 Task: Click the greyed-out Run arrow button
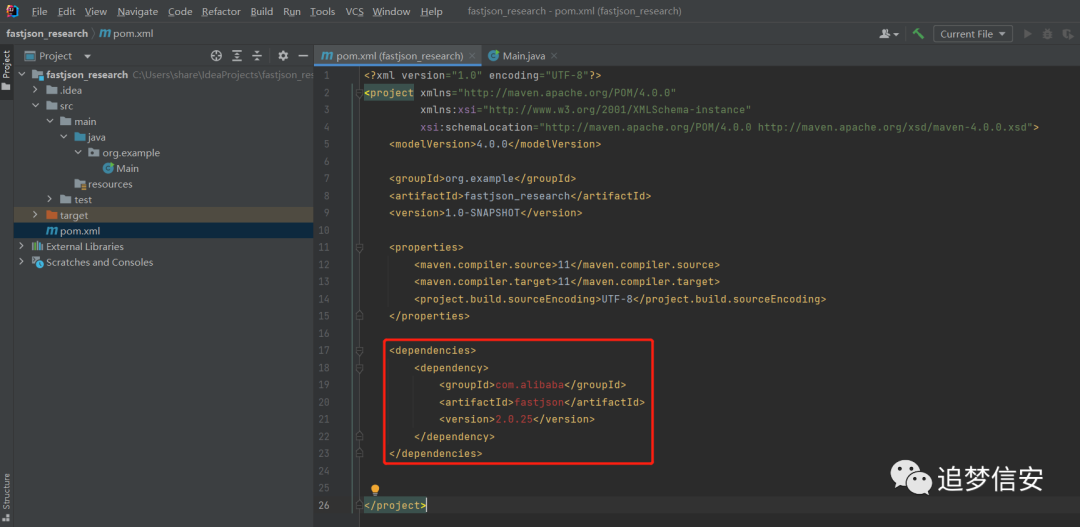click(x=1028, y=34)
